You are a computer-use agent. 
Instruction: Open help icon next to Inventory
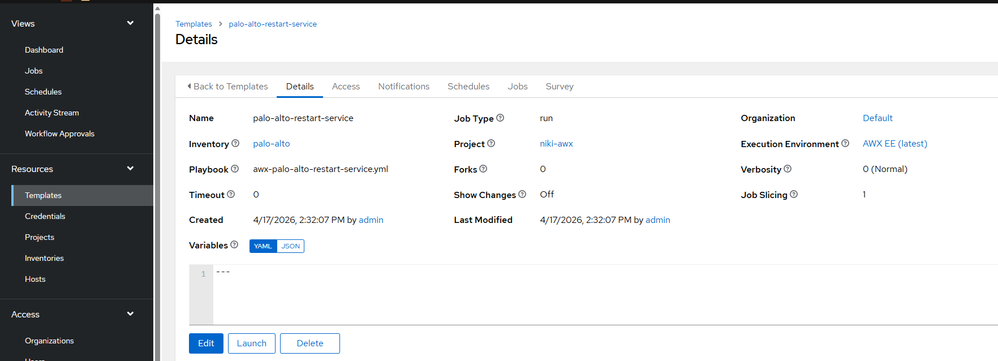click(235, 144)
